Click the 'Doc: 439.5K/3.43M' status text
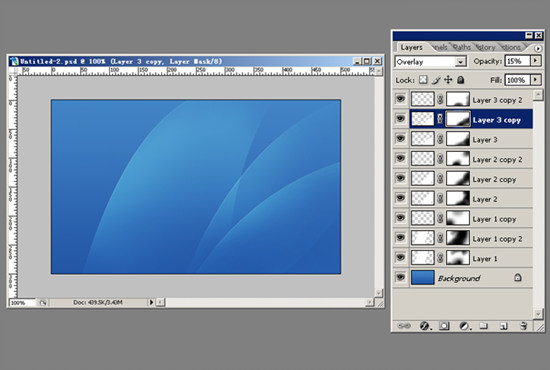 pyautogui.click(x=98, y=302)
